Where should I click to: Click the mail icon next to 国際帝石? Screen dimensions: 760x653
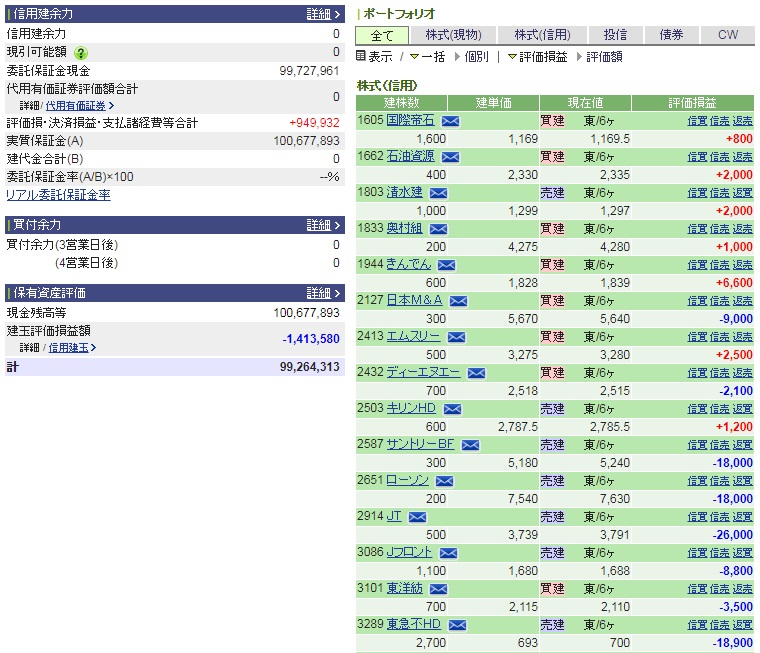[450, 121]
